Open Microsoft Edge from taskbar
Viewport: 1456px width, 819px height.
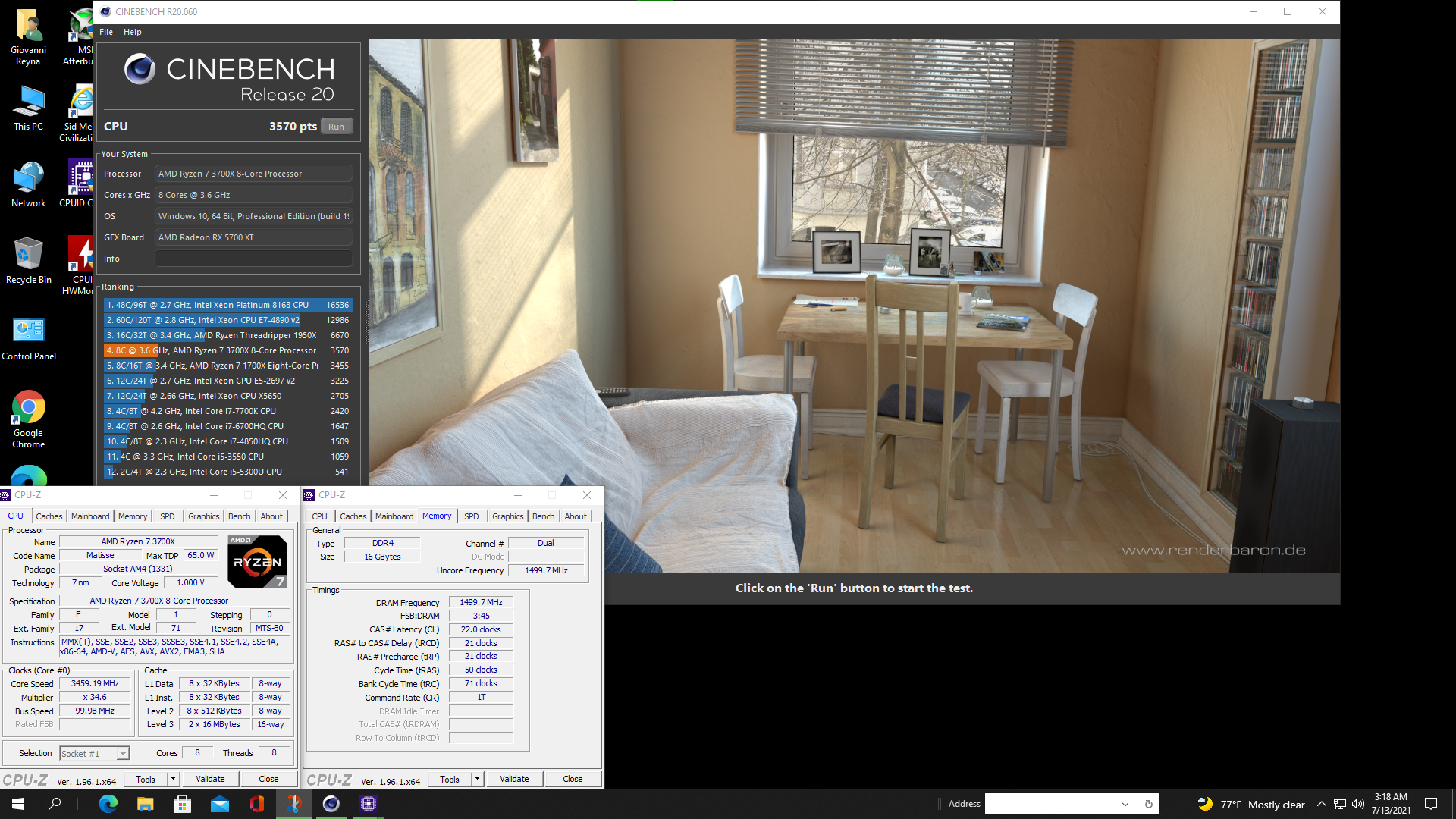108,804
